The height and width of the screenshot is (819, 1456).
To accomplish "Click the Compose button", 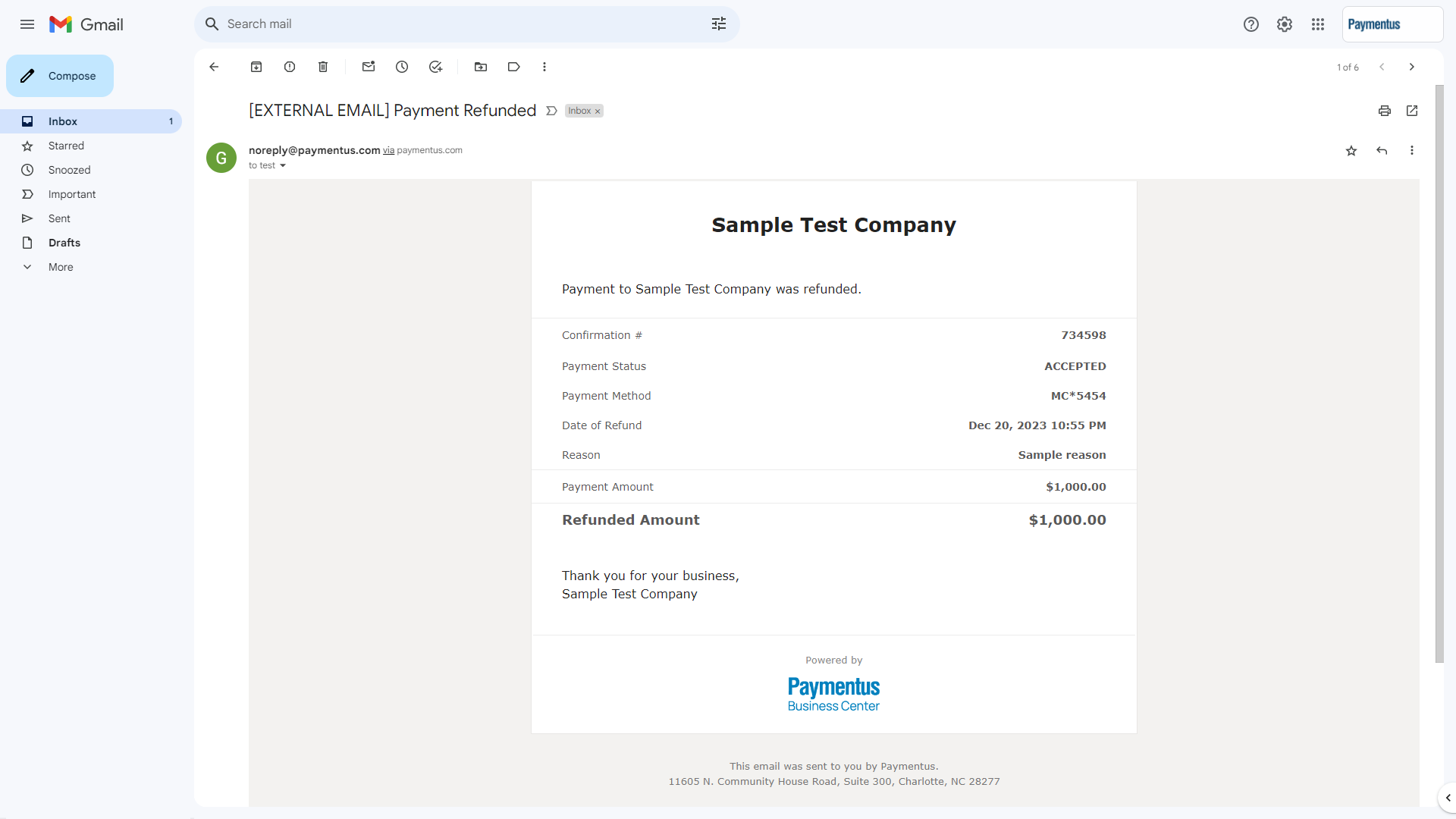I will pyautogui.click(x=60, y=76).
